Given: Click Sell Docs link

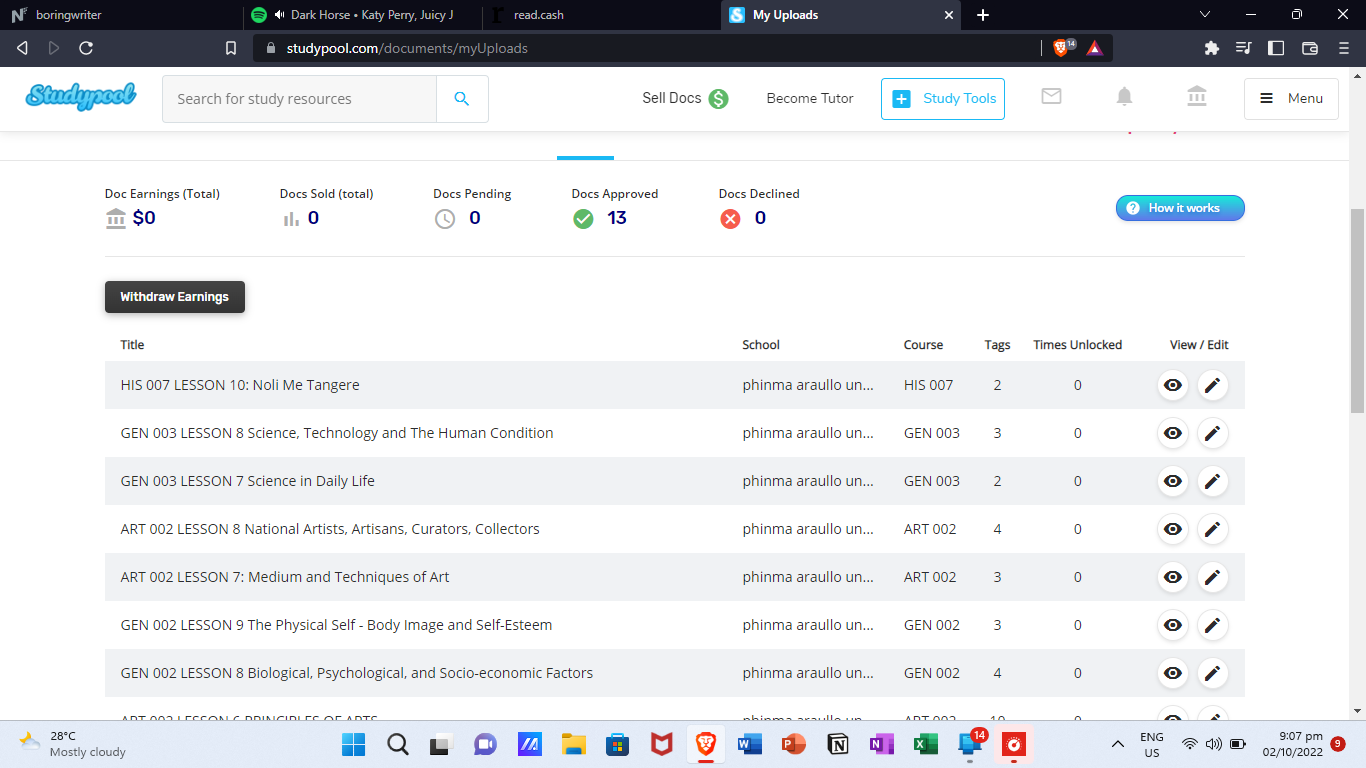Looking at the screenshot, I should click(x=685, y=98).
